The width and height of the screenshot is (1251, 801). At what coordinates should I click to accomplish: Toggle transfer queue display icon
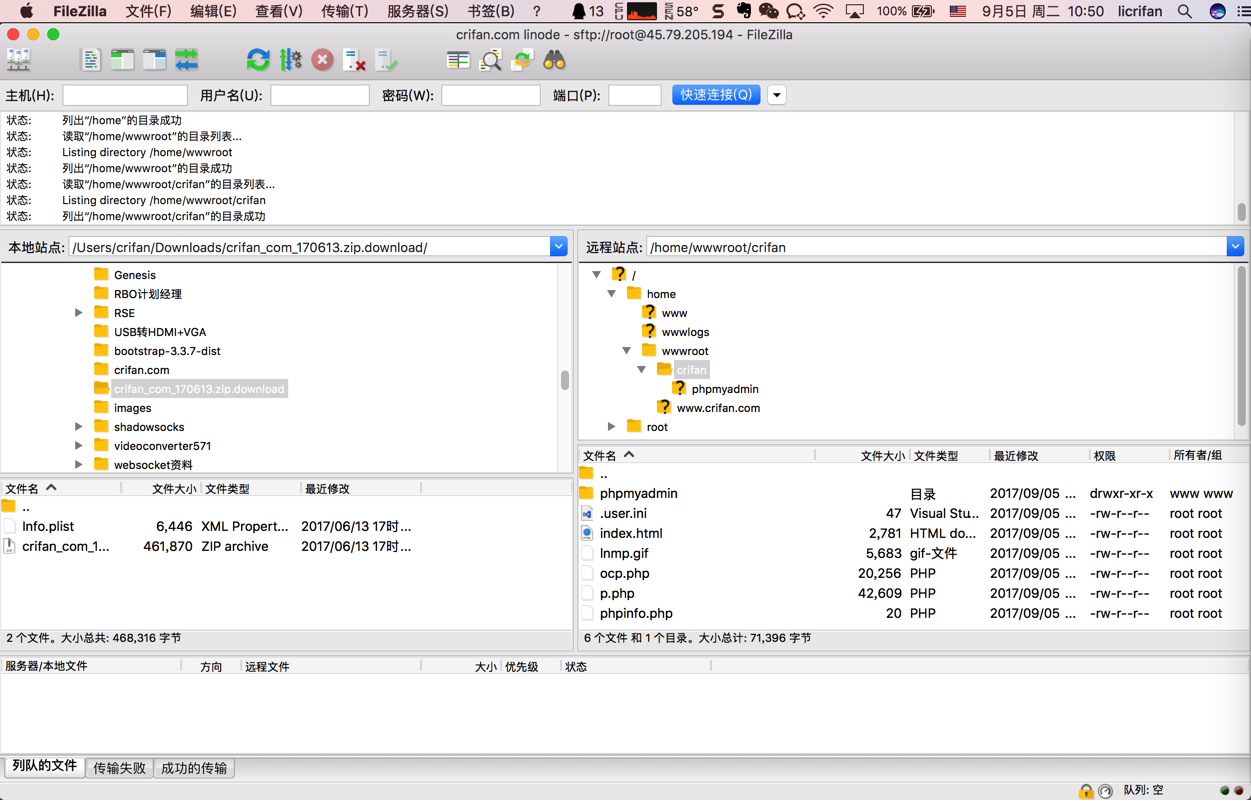point(187,61)
